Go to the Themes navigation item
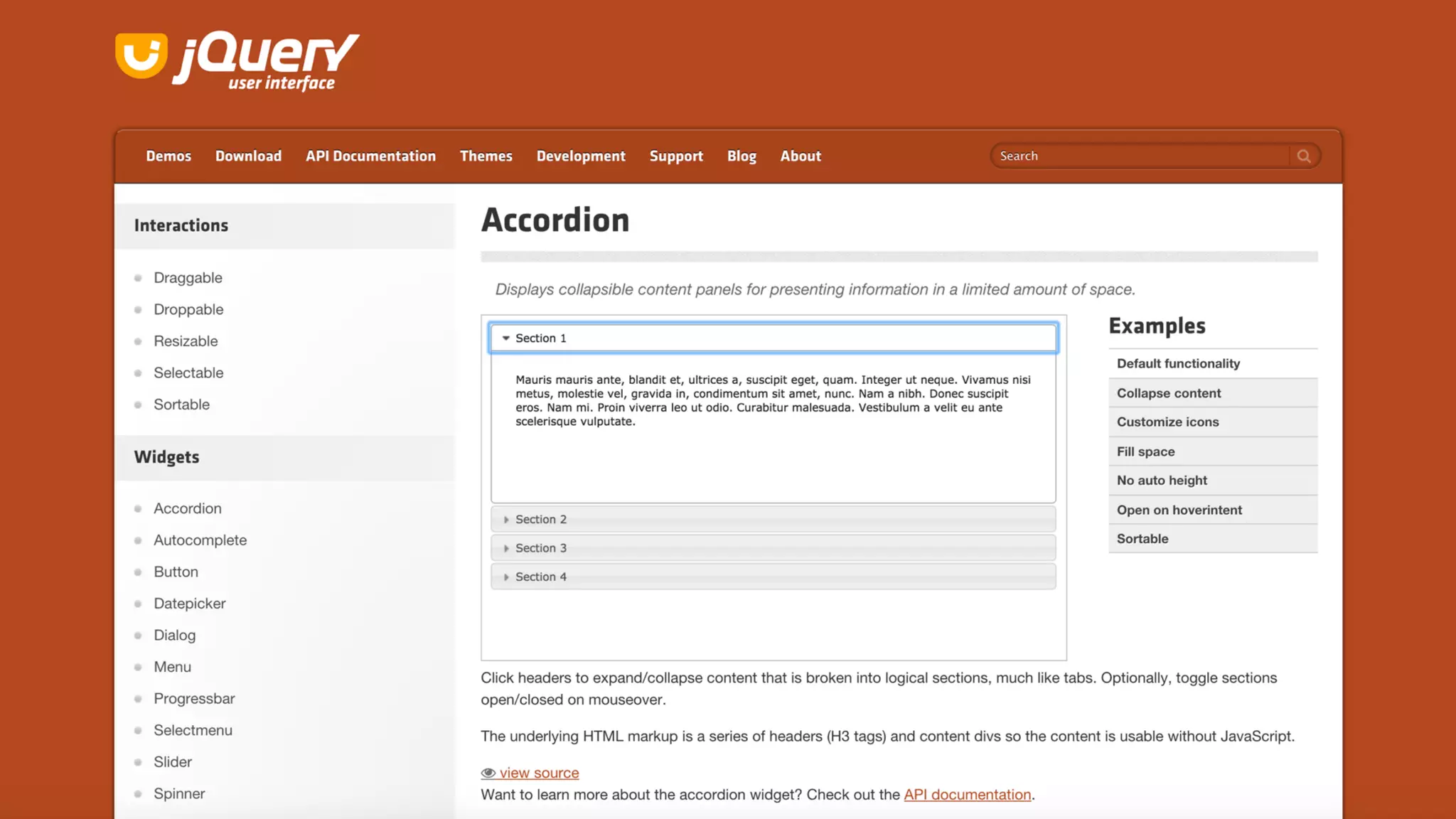The height and width of the screenshot is (819, 1456). 486,156
